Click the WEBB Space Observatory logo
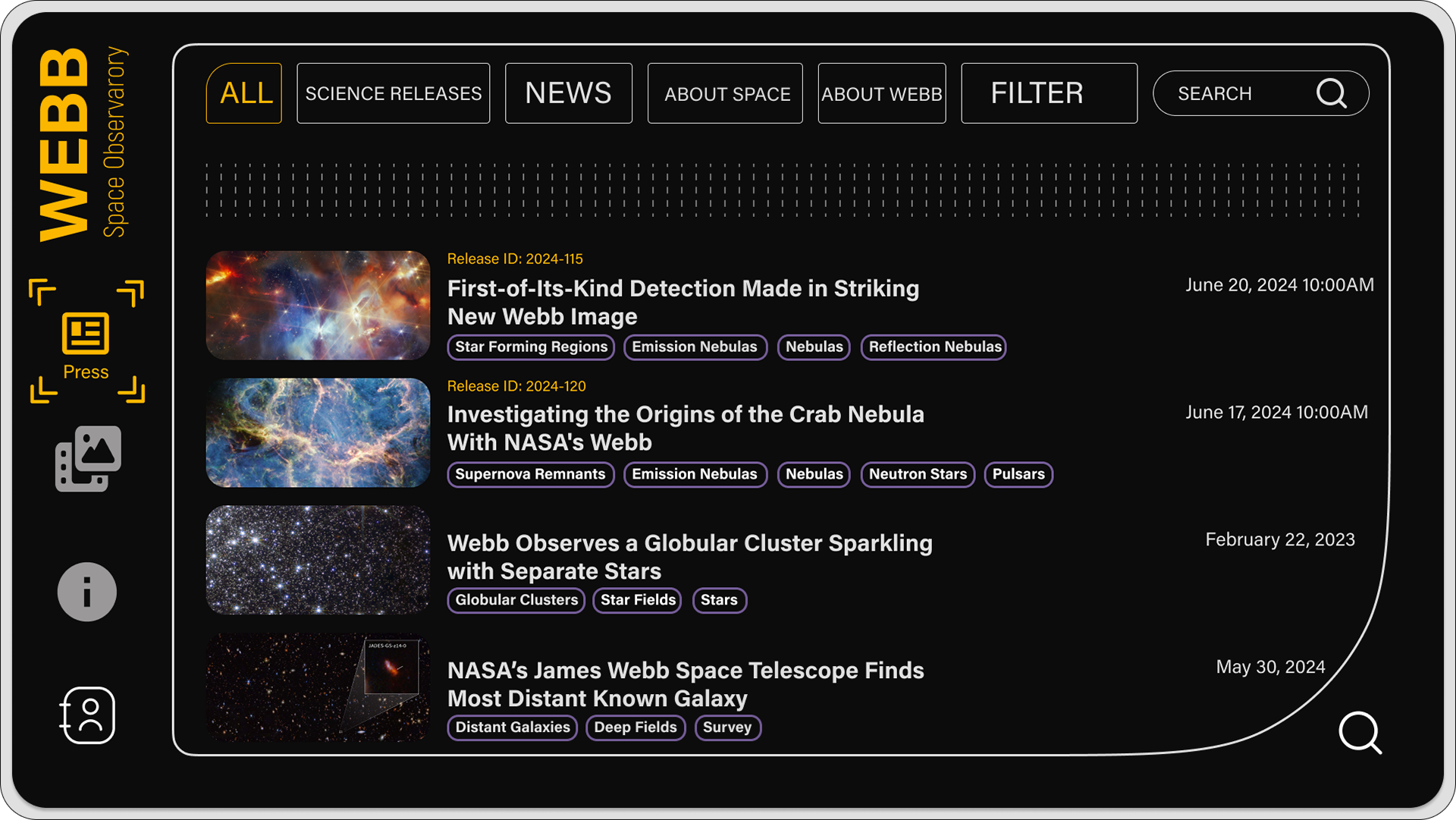 pos(83,143)
